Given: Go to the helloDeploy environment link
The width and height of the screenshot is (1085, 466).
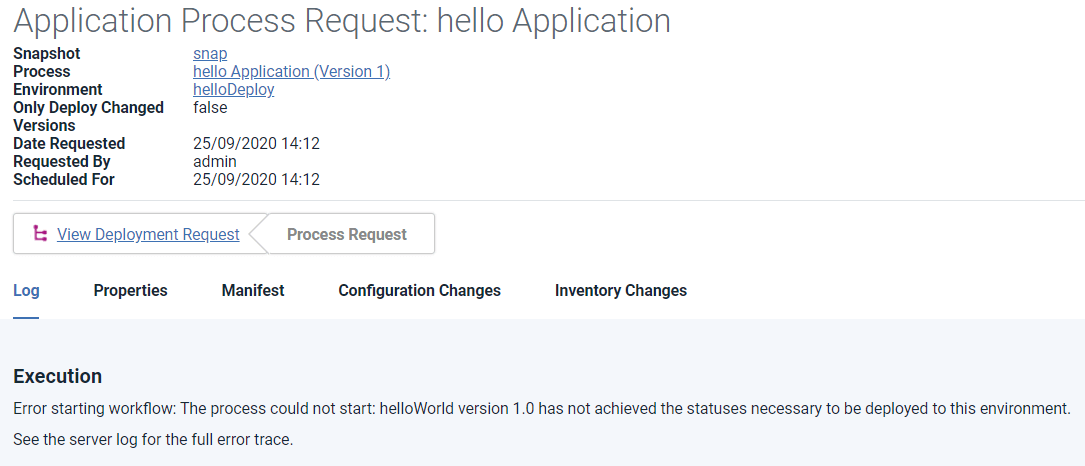Looking at the screenshot, I should 233,90.
